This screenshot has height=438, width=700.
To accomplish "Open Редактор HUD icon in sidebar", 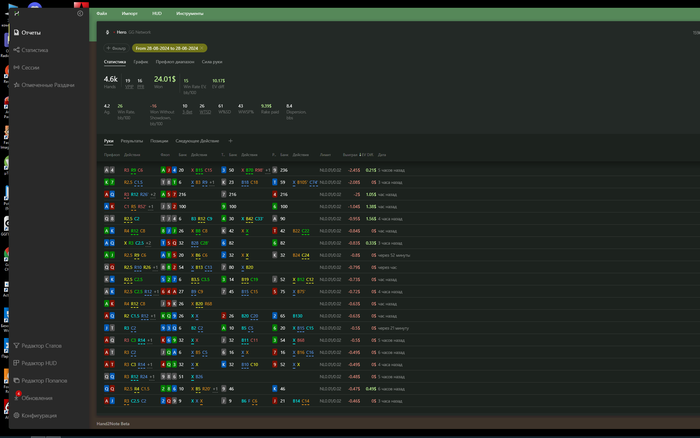I will click(x=17, y=363).
